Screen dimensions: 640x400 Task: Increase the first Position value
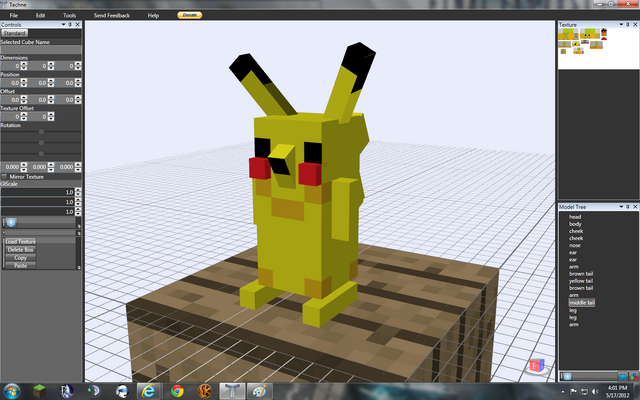pyautogui.click(x=24, y=80)
